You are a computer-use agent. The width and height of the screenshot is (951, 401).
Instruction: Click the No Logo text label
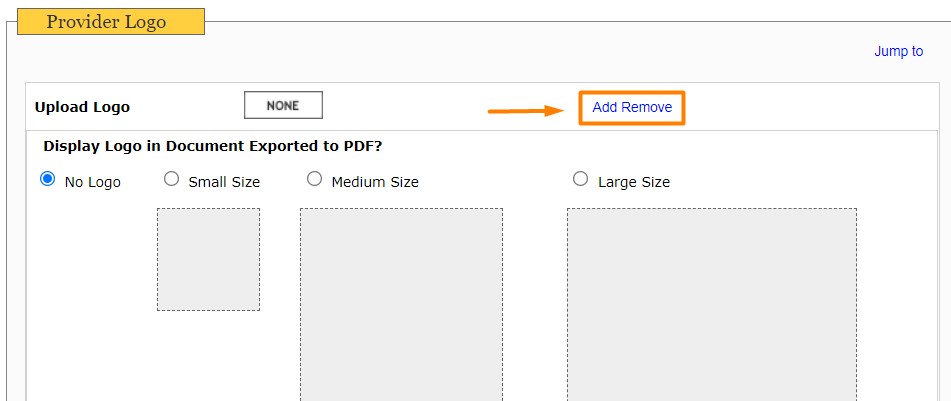tap(93, 182)
